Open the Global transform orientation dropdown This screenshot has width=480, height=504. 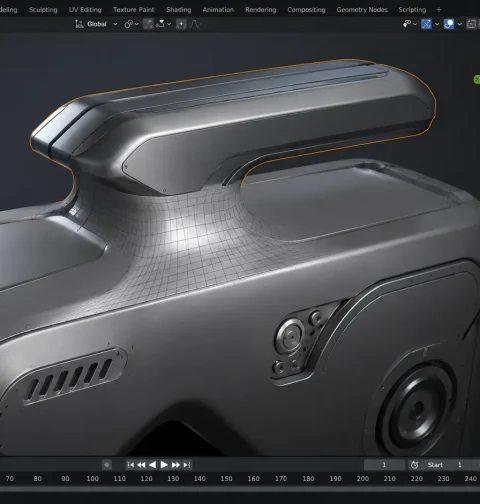[x=96, y=24]
